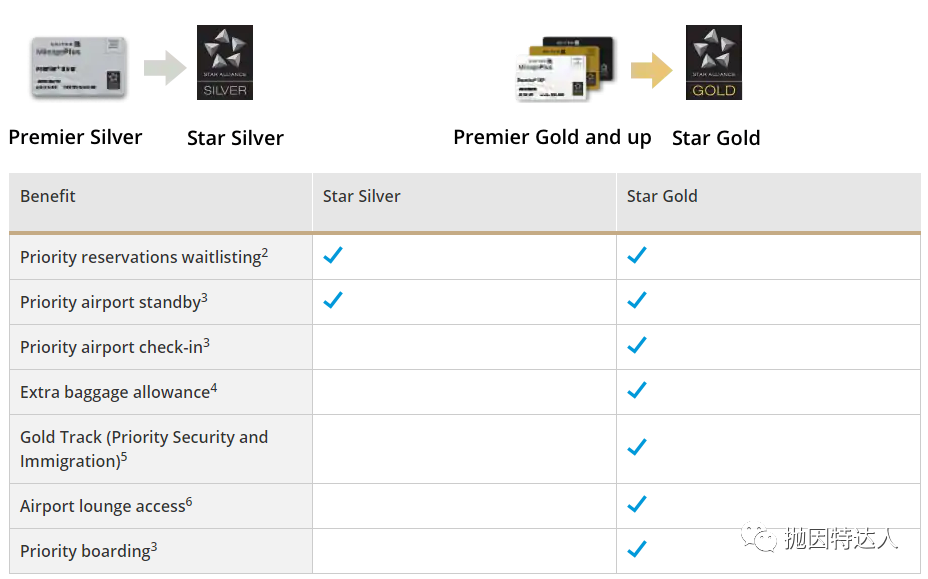
Task: Click the Premier Gold and up label
Action: [552, 138]
